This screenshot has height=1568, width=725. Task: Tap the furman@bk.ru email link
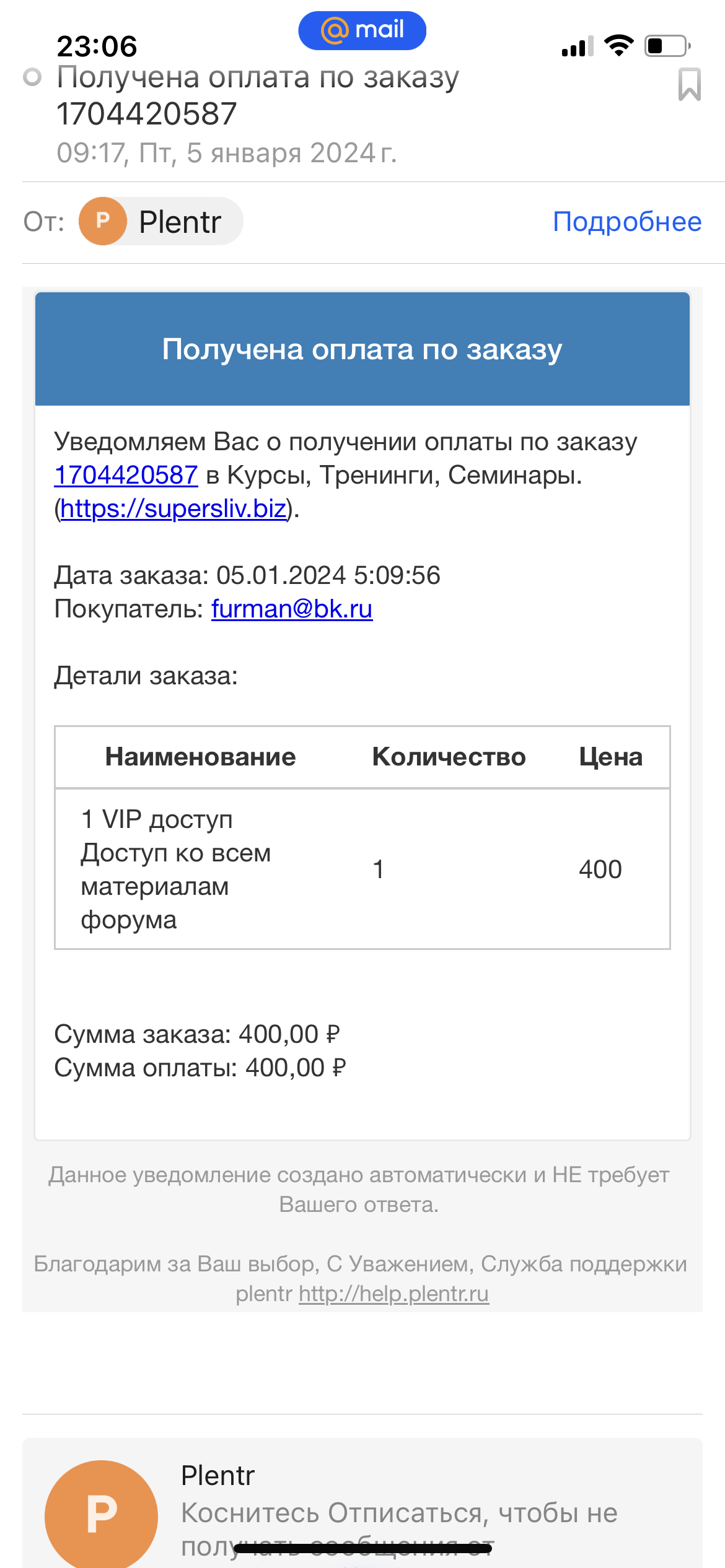[x=292, y=609]
